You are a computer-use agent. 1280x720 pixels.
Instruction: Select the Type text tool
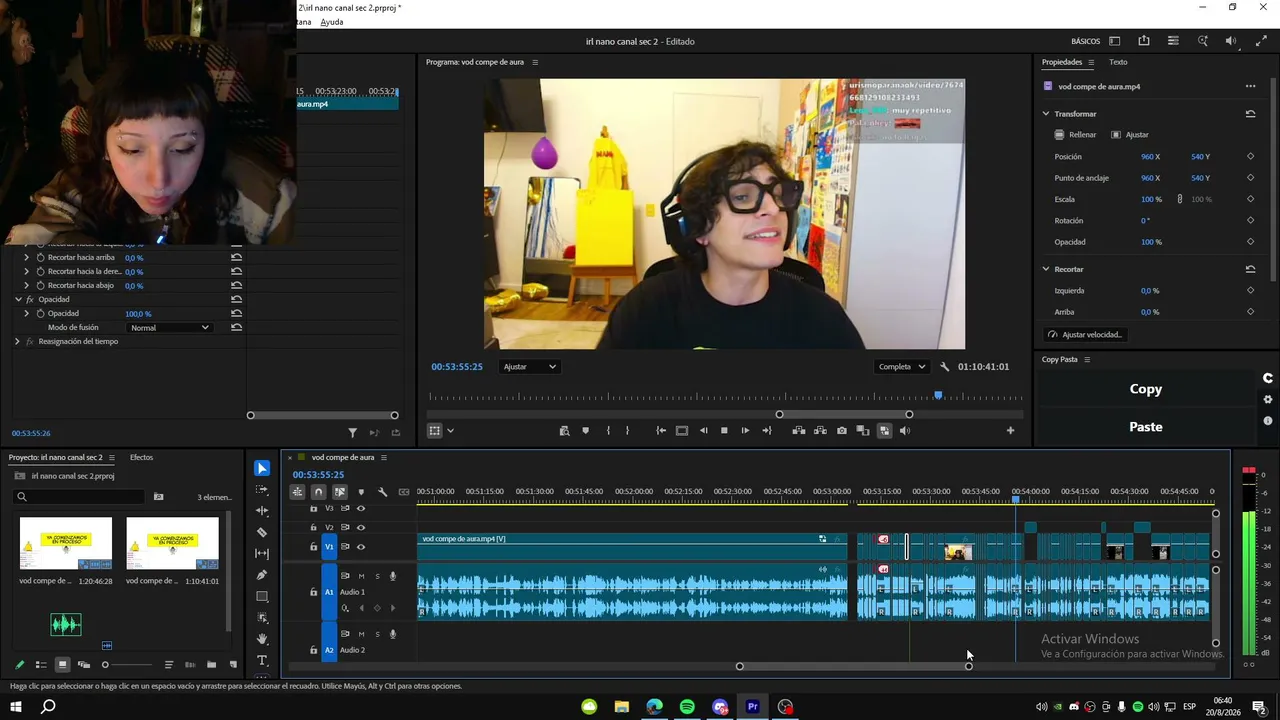click(262, 661)
